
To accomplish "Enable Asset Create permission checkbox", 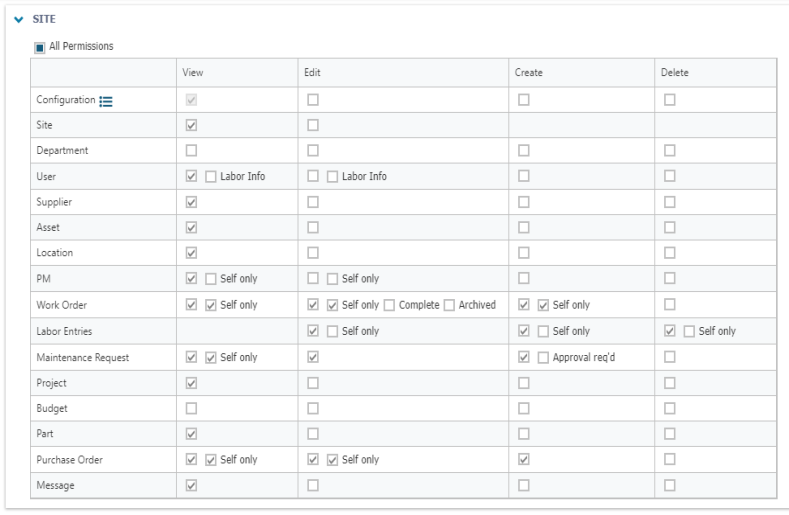I will (524, 228).
